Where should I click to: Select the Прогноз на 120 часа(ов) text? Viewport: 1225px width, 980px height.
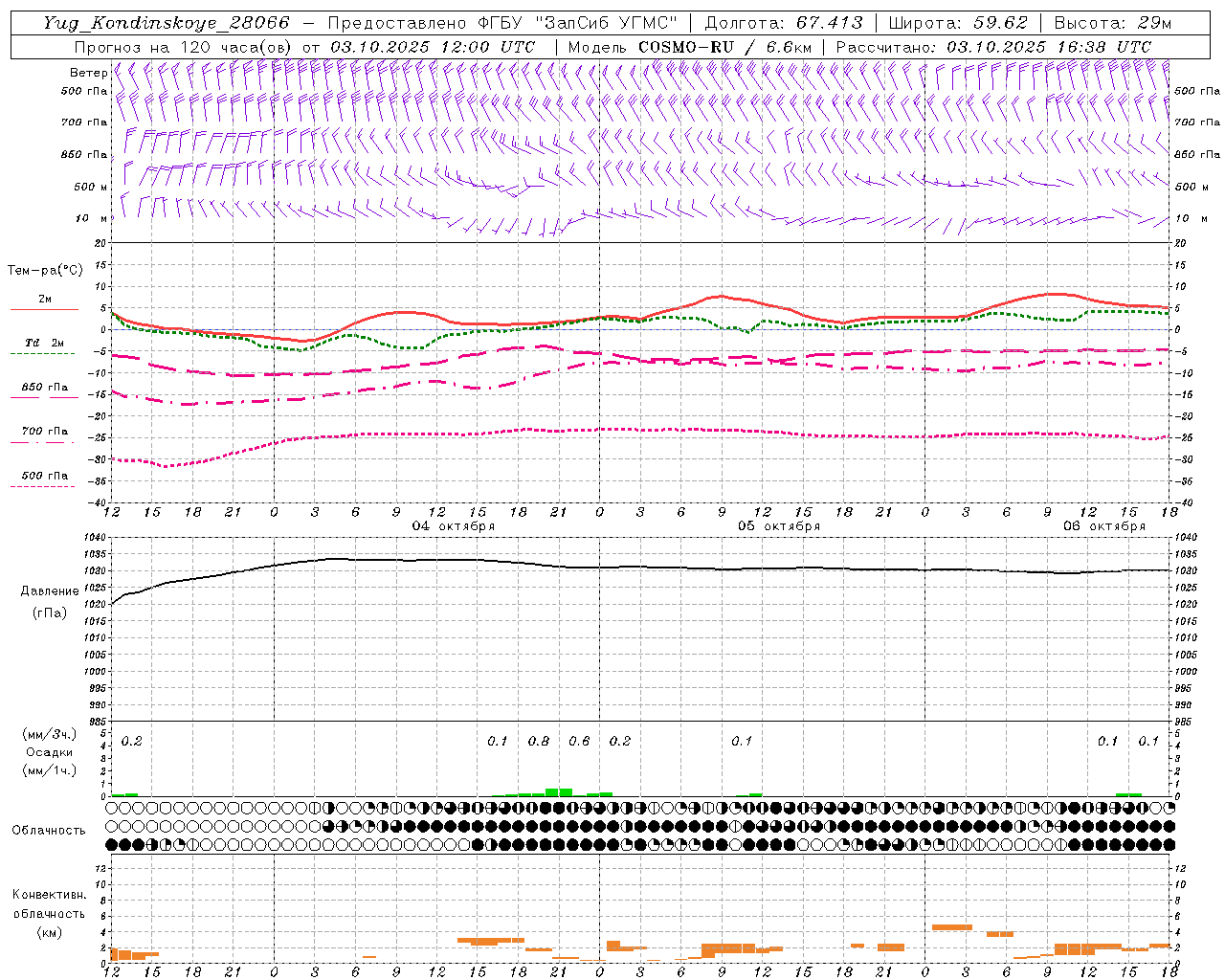click(185, 47)
